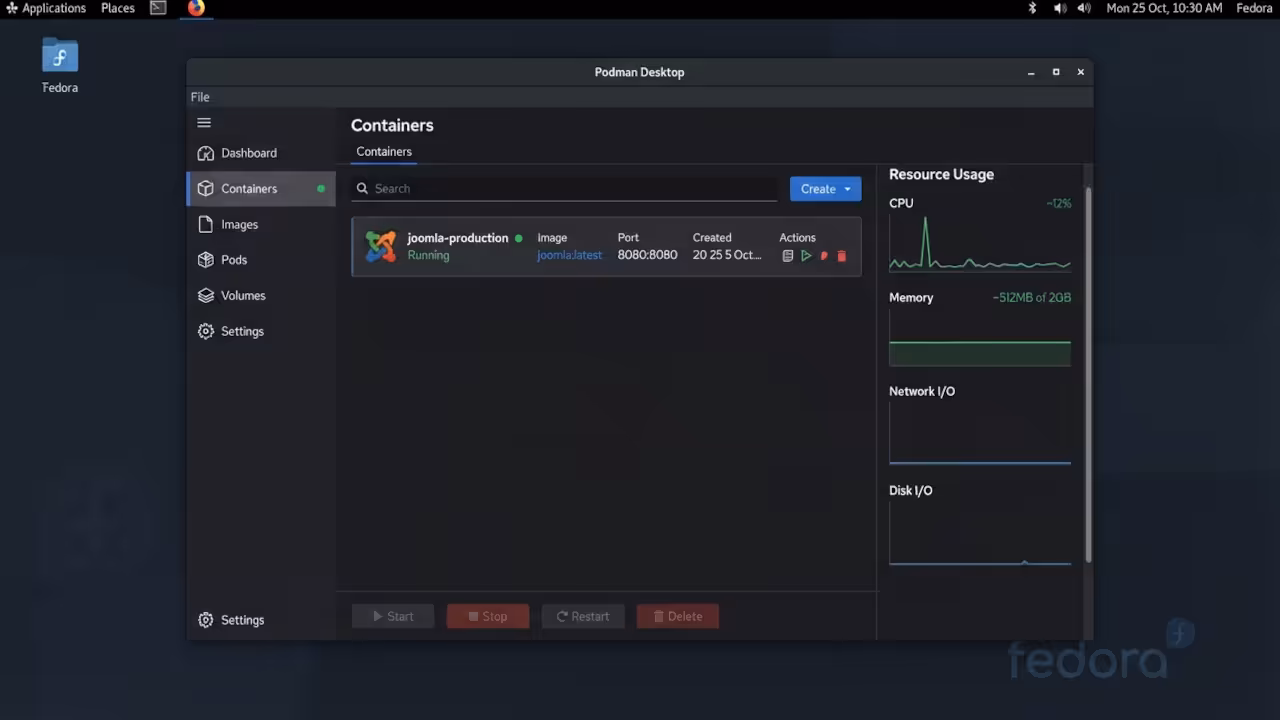The height and width of the screenshot is (720, 1280).
Task: Select Containers in the sidebar
Action: pyautogui.click(x=261, y=188)
